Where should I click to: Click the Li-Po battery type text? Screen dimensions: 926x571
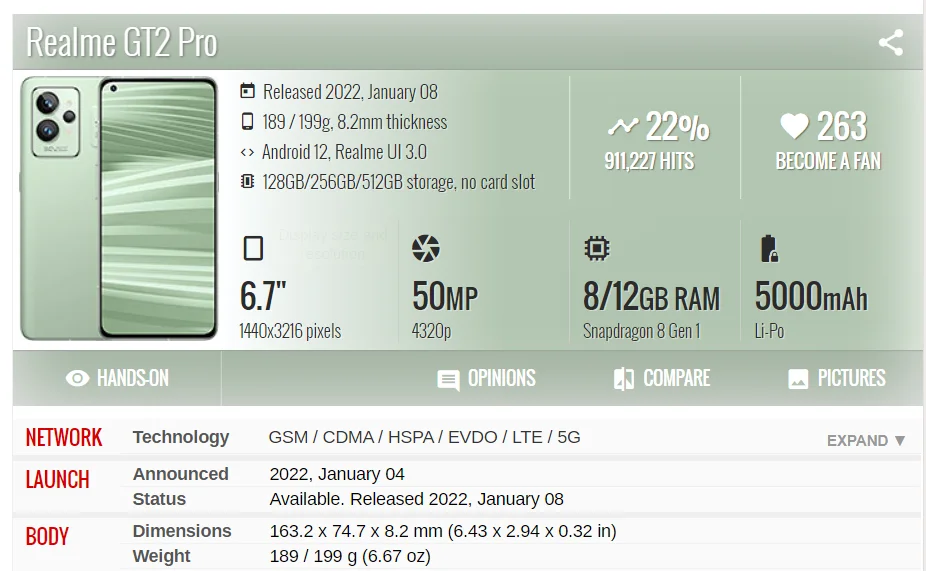tap(769, 331)
